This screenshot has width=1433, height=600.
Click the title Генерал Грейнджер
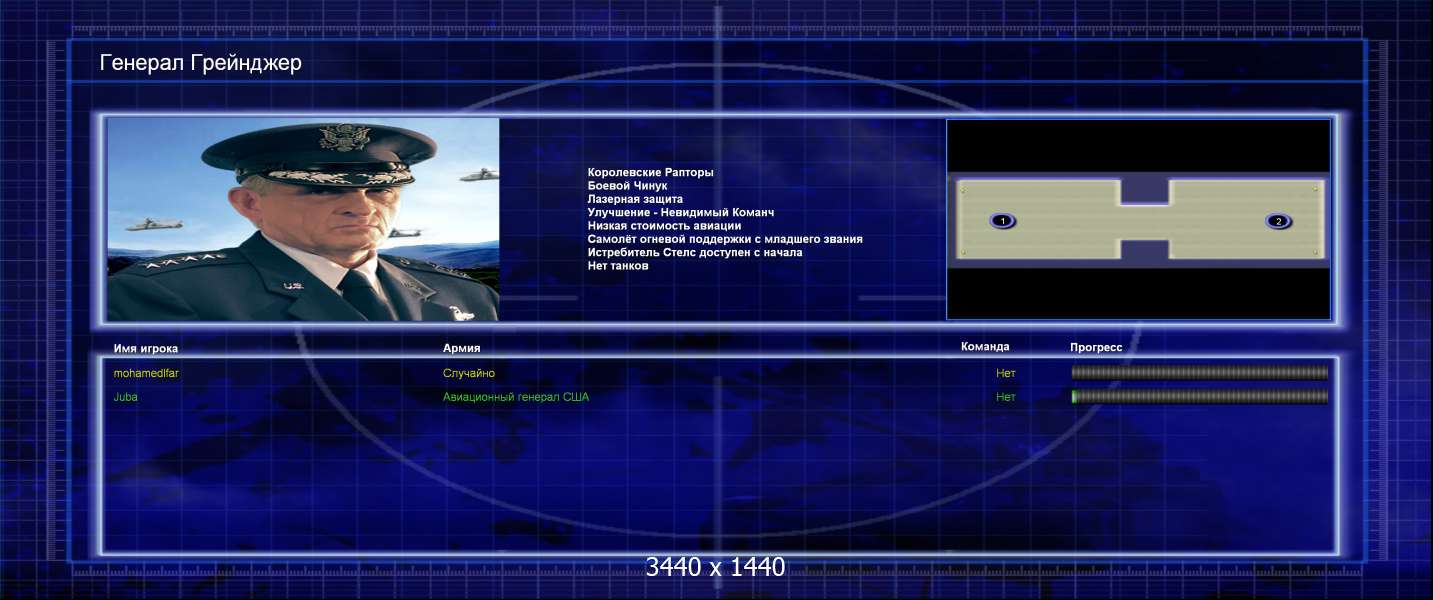201,63
